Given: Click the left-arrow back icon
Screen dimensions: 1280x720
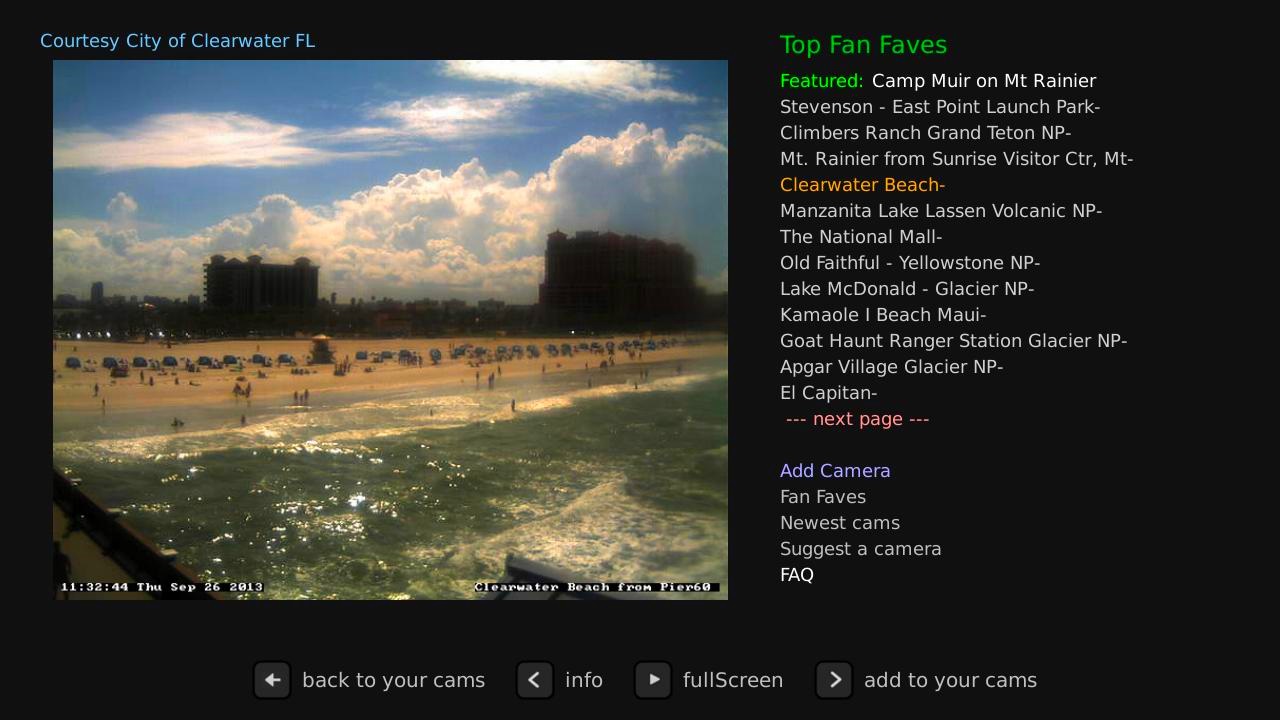Looking at the screenshot, I should pos(272,680).
